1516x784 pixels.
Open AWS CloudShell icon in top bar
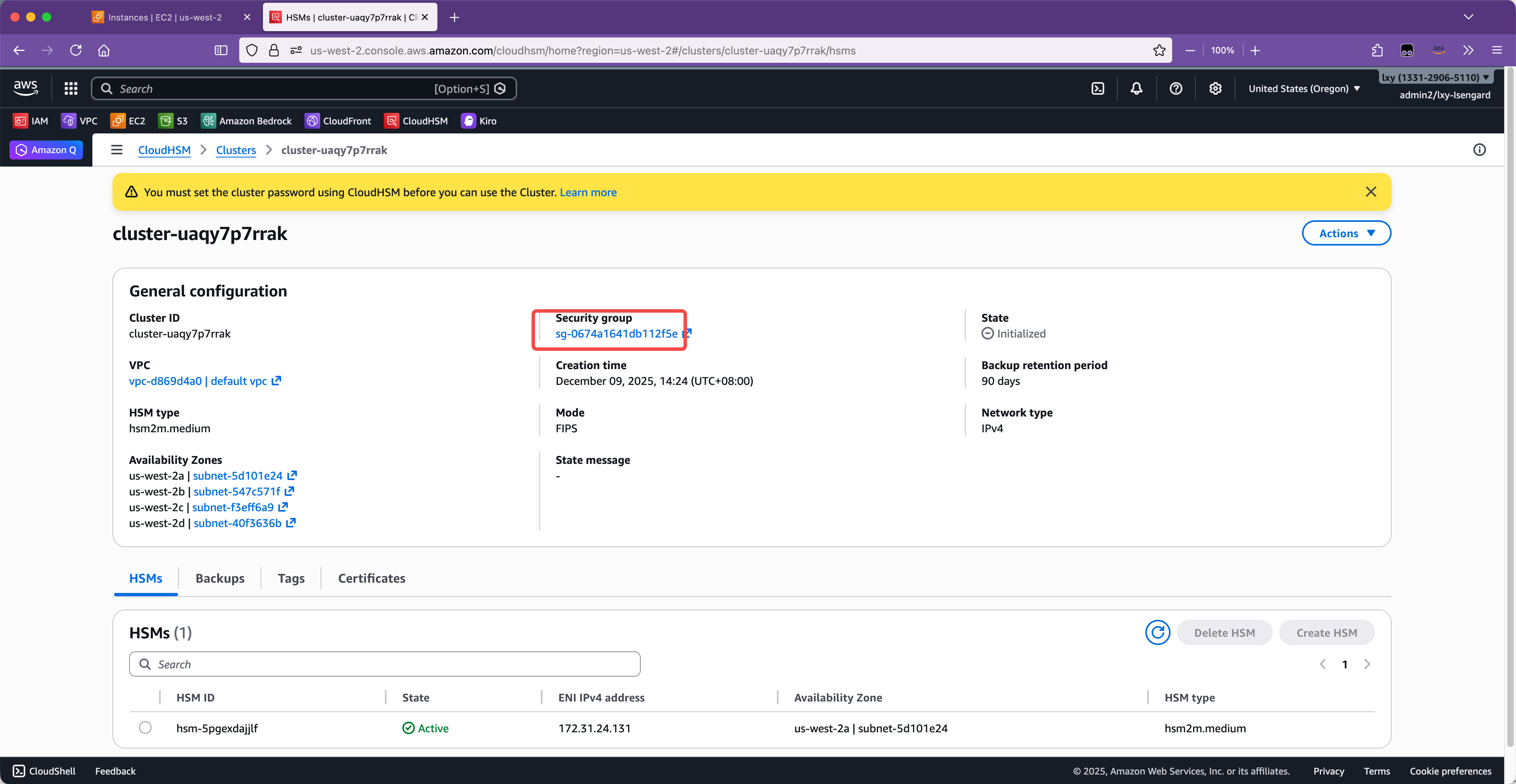(1098, 88)
